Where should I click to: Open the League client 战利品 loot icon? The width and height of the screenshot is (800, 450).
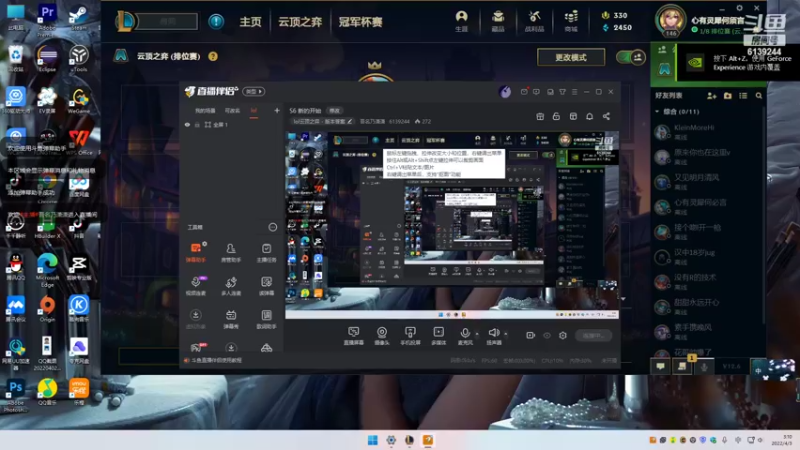(x=534, y=21)
